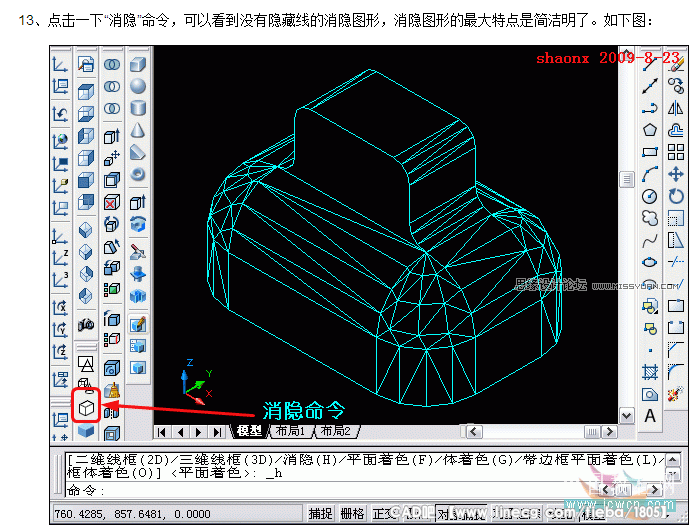This screenshot has width=696, height=529.
Task: Click the command window scroll up arrow
Action: (x=672, y=459)
